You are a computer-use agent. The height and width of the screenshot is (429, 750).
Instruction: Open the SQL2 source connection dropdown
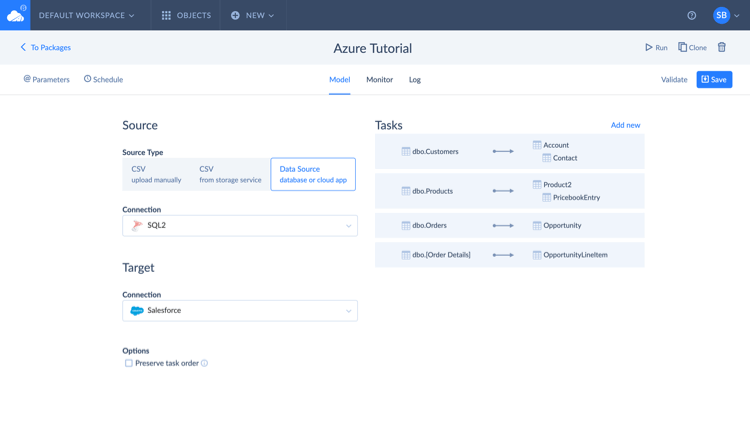click(x=240, y=225)
